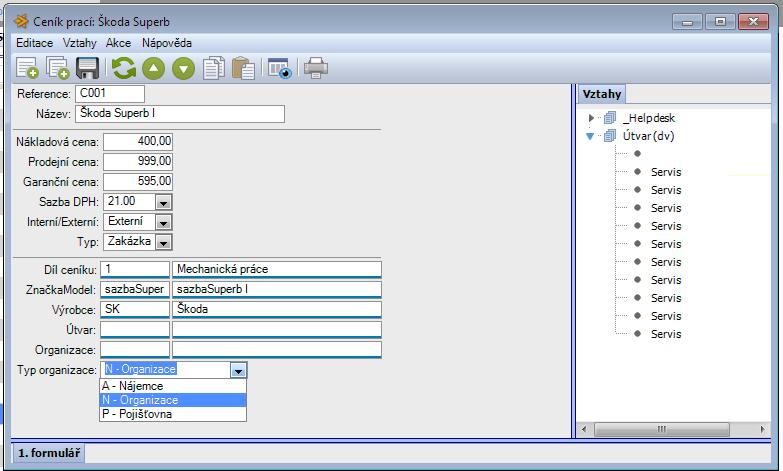The width and height of the screenshot is (783, 471).
Task: Open the Vztahy menu
Action: pos(79,43)
